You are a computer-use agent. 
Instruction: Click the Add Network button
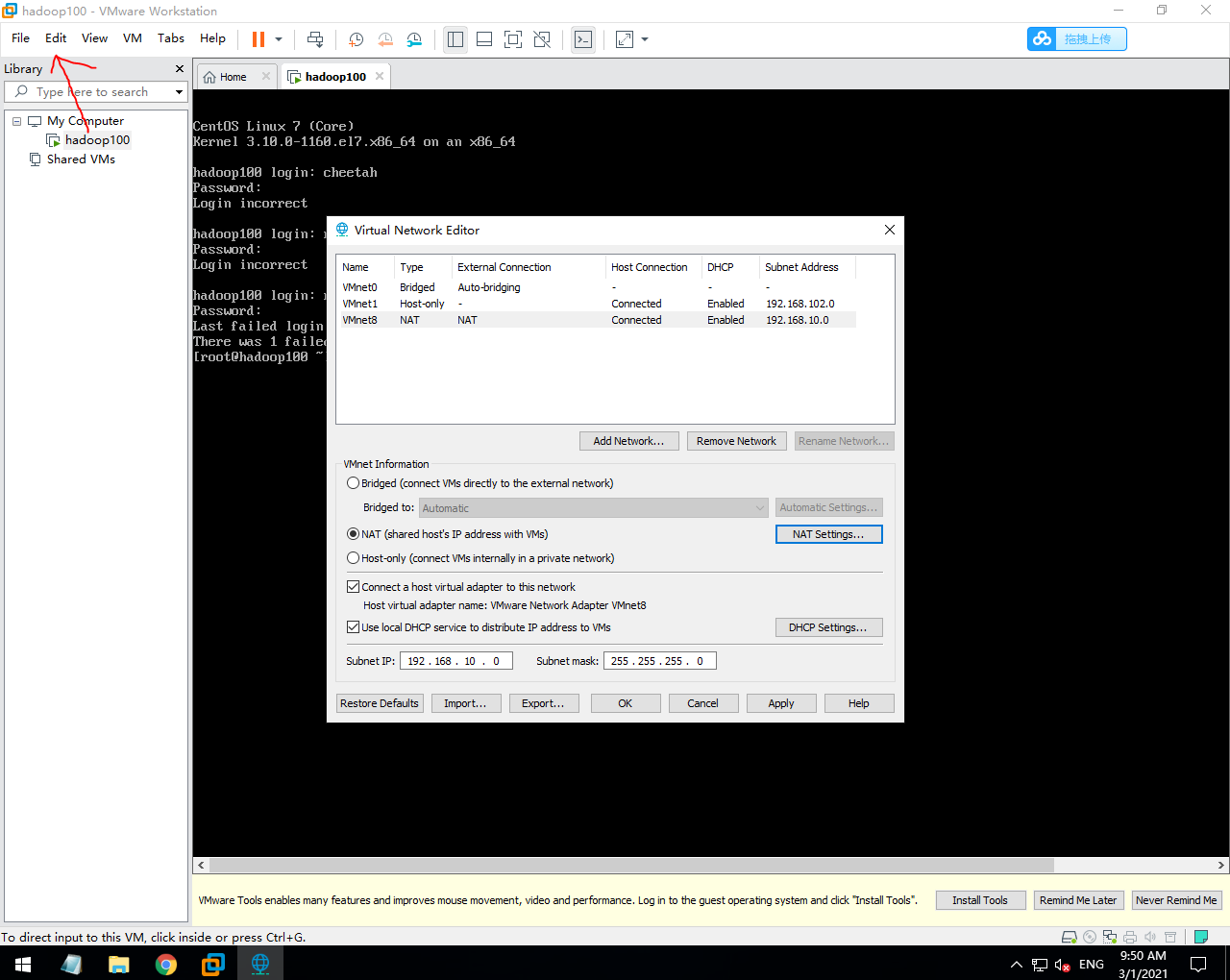pos(628,441)
